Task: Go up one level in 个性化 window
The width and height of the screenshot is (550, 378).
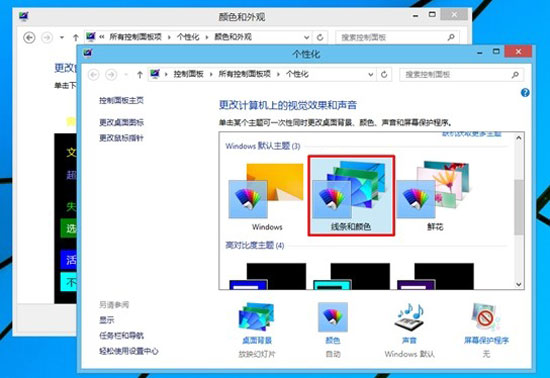Action: (140, 74)
